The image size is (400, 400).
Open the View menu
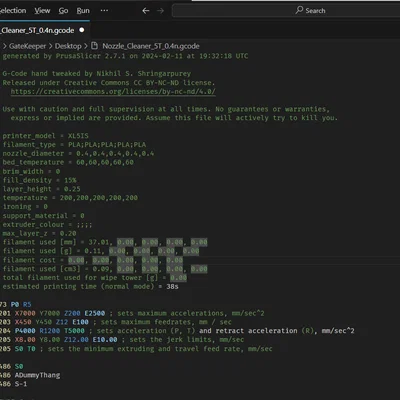pos(42,11)
